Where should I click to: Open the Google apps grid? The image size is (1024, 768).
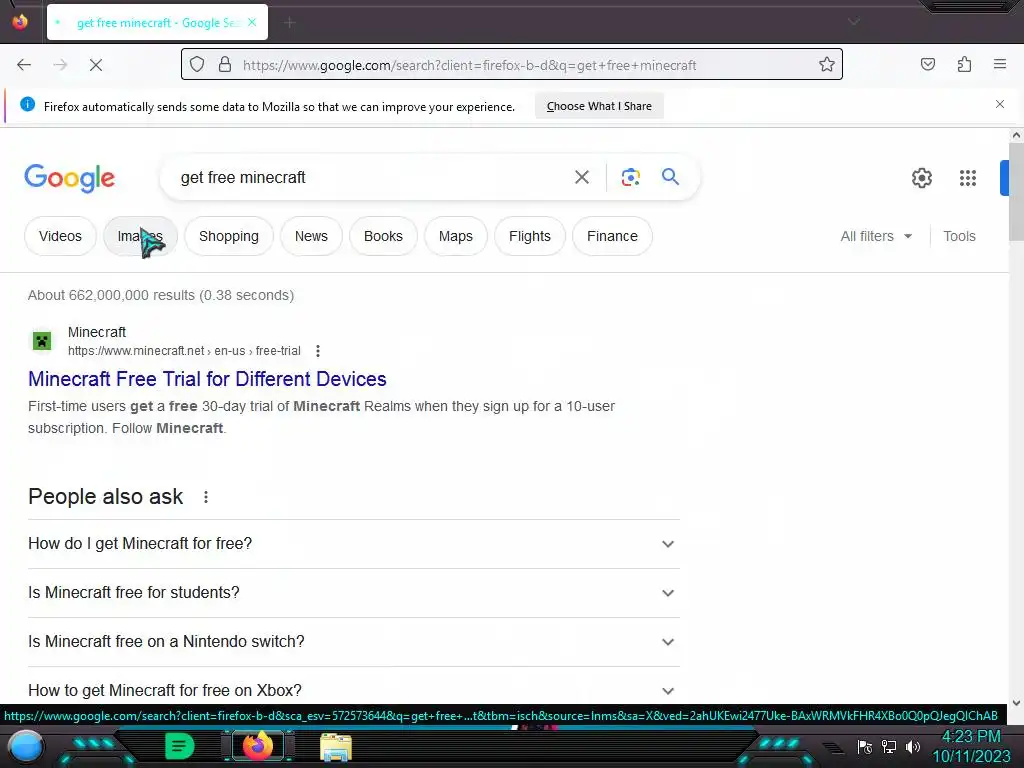pos(968,178)
